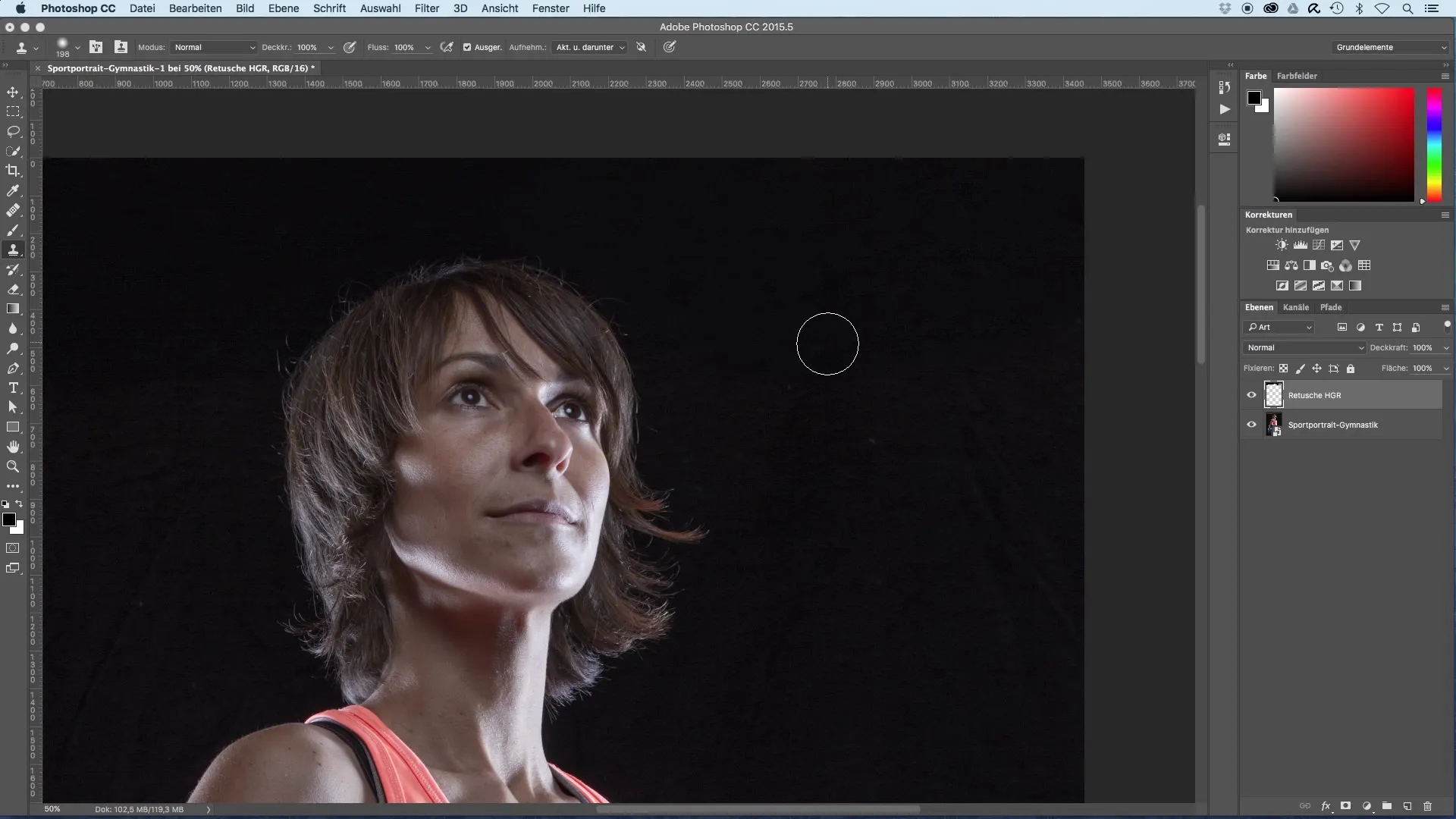Hide the Sportportrait-Gymnastik layer

tap(1251, 425)
